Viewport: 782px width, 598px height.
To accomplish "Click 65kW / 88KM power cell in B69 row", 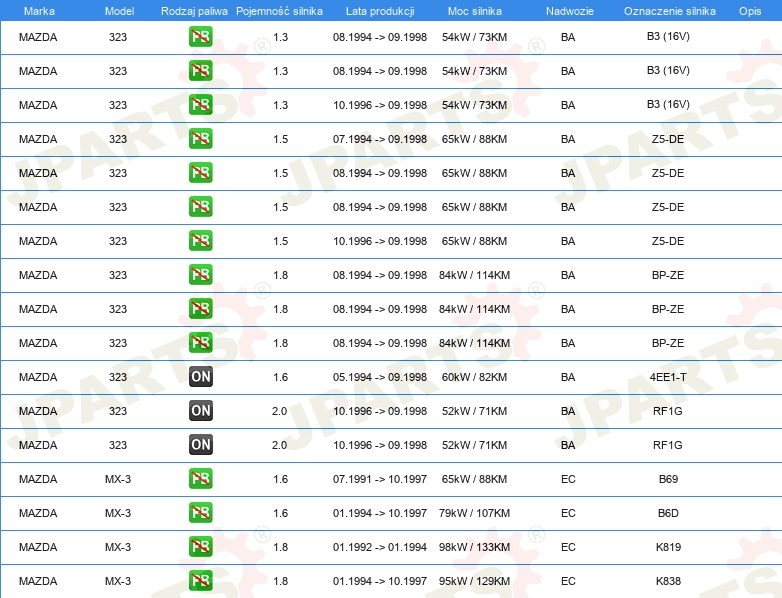I will pyautogui.click(x=474, y=479).
